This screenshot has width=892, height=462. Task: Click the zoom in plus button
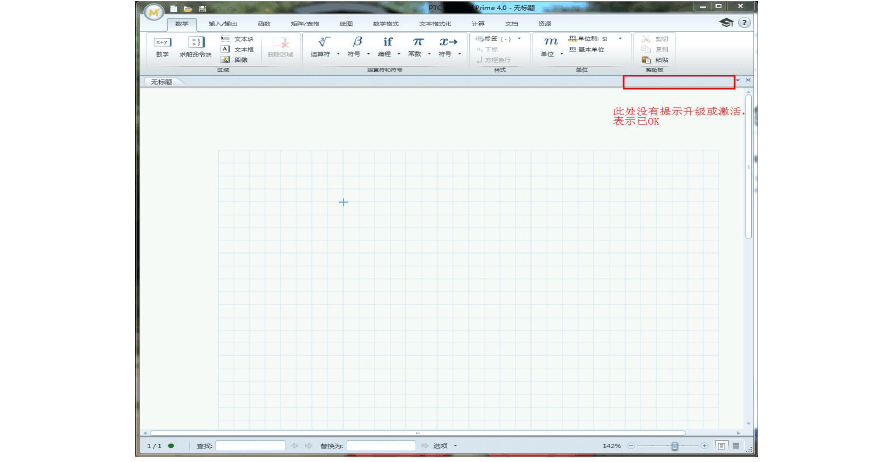[704, 446]
